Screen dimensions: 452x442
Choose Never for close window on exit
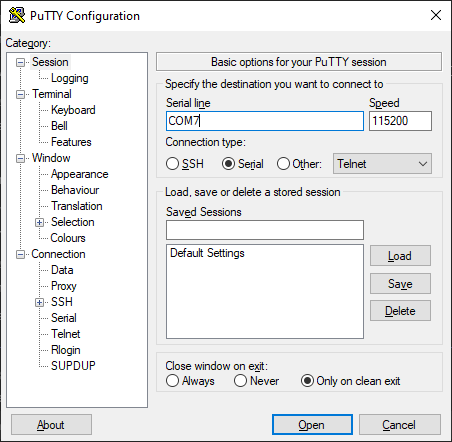[240, 381]
